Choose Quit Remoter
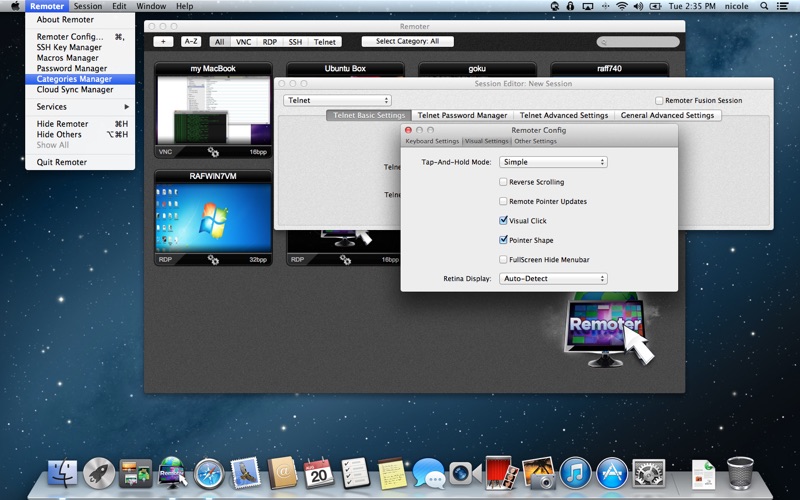Image resolution: width=800 pixels, height=500 pixels. (x=80, y=162)
